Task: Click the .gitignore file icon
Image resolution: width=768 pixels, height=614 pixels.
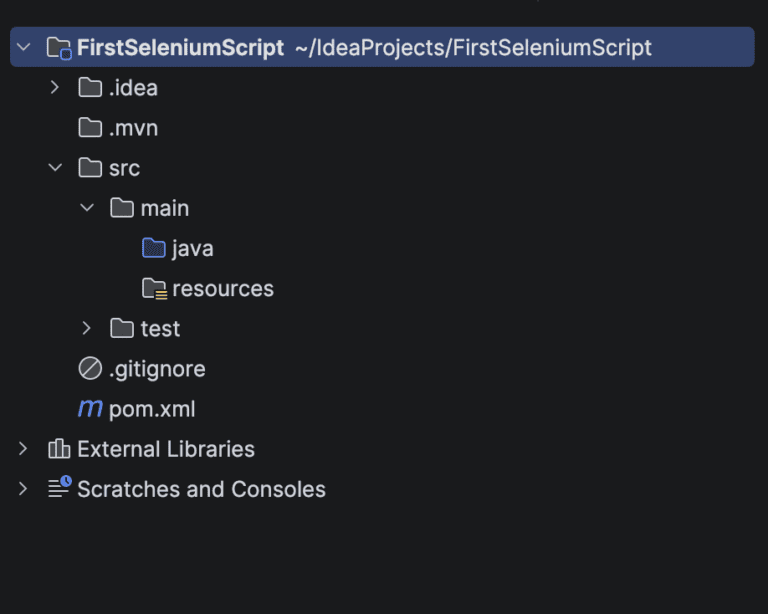Action: tap(90, 369)
